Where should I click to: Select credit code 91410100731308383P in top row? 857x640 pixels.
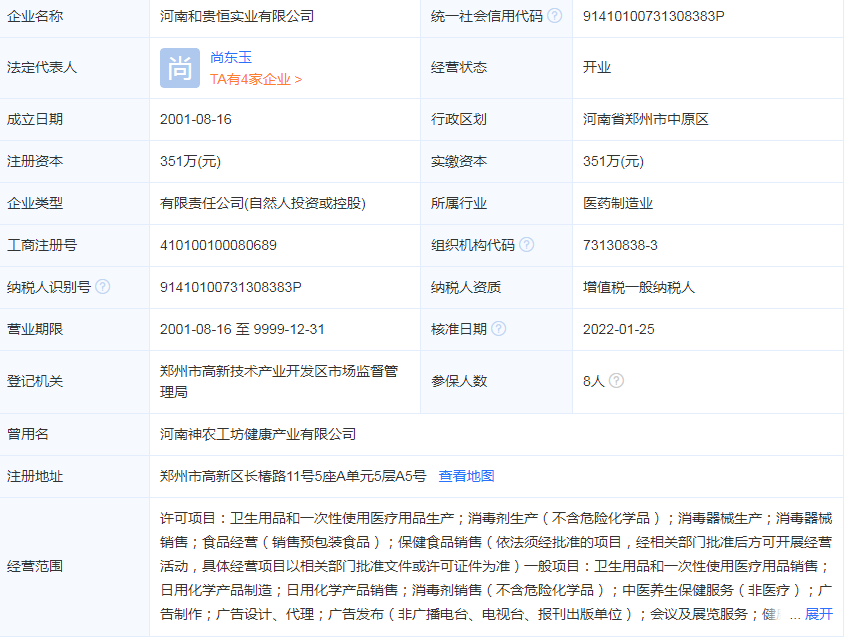tap(653, 16)
